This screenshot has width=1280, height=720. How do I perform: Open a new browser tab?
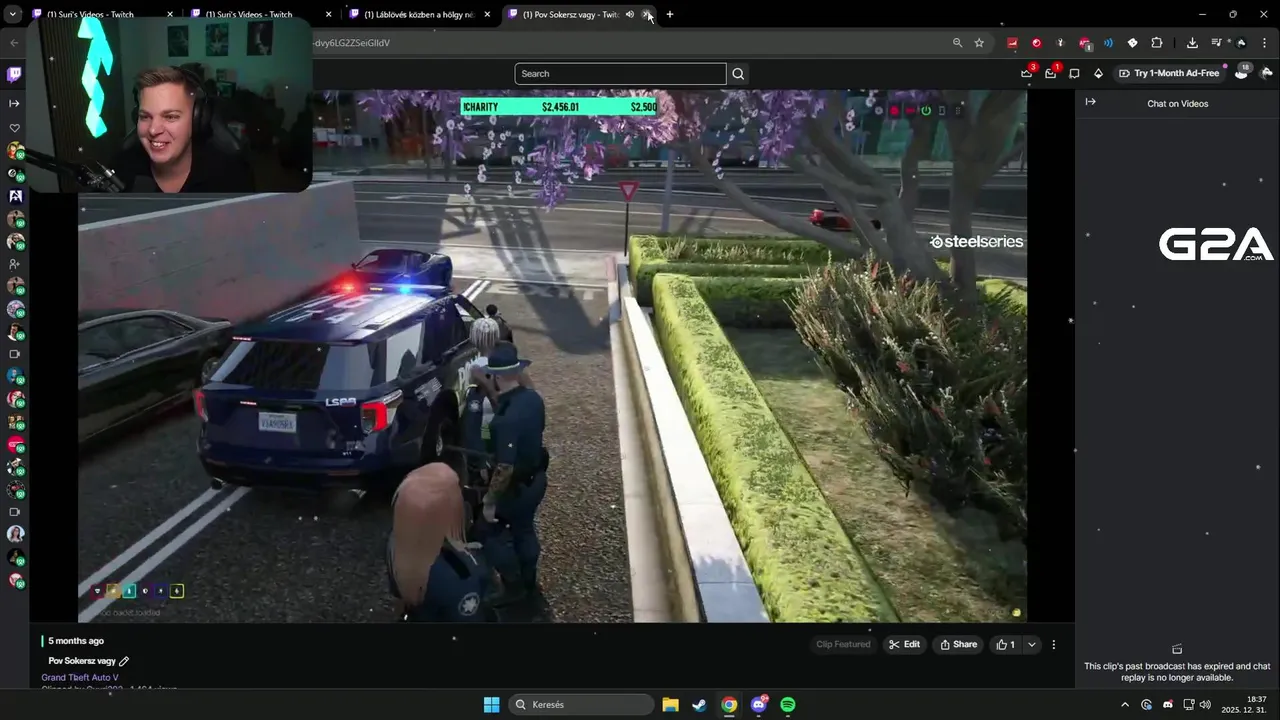pos(669,14)
